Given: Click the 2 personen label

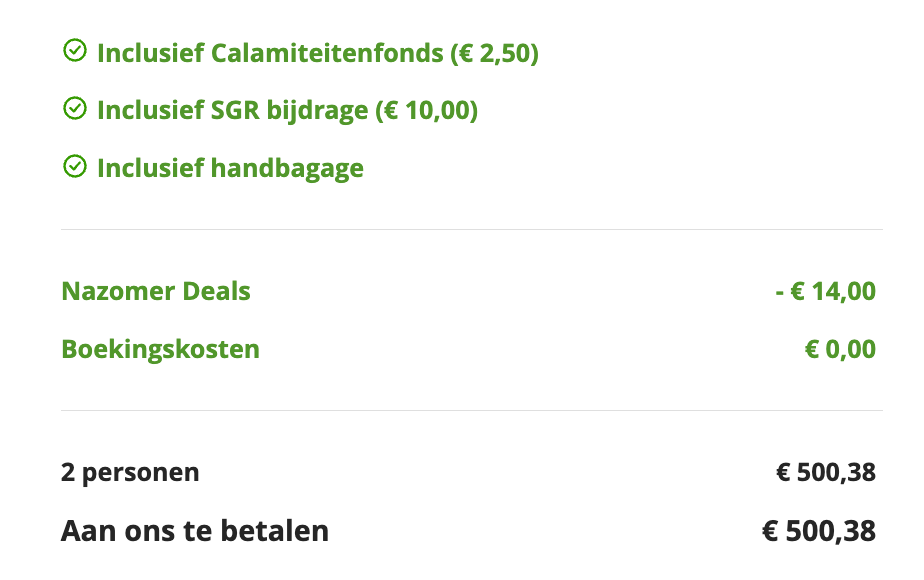Looking at the screenshot, I should click(x=130, y=472).
